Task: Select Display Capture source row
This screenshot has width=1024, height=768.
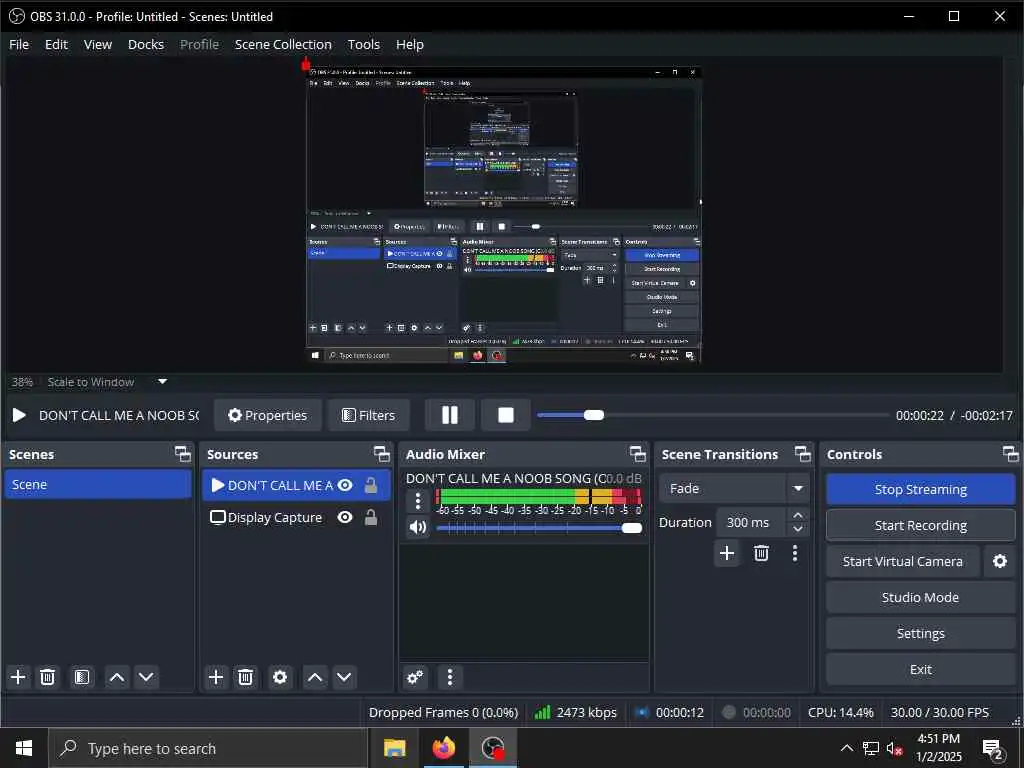Action: pos(296,517)
